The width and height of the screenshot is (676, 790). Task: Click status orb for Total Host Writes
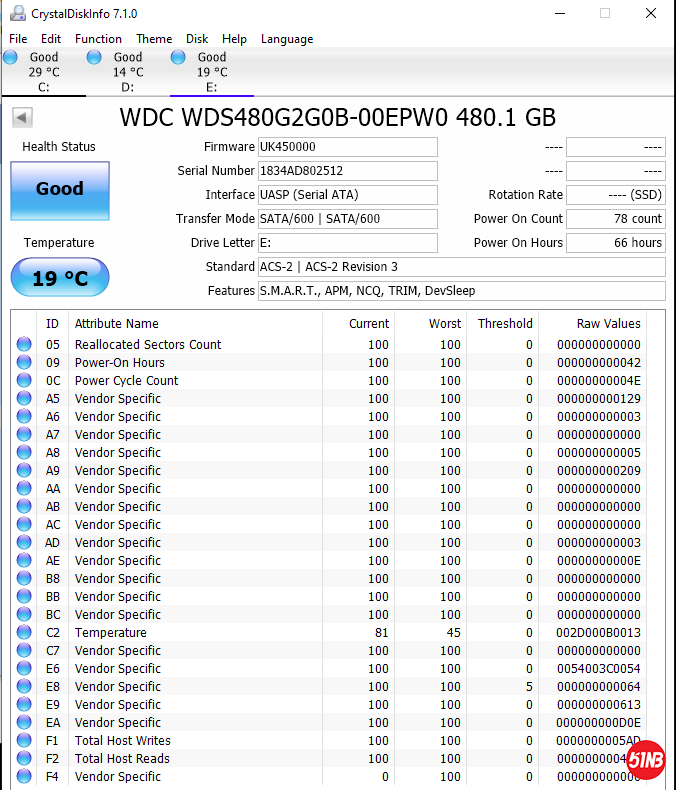coord(24,741)
